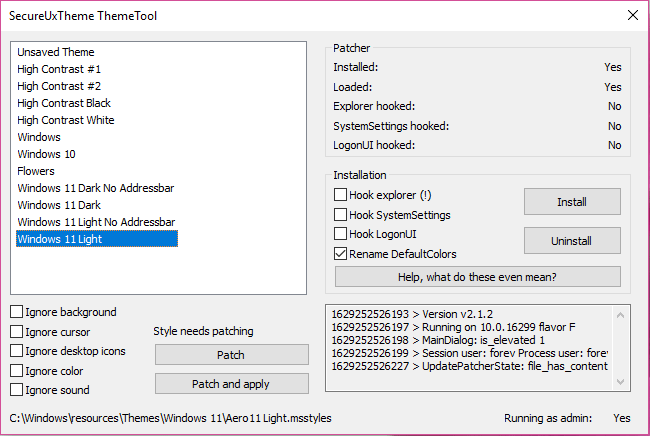650x436 pixels.
Task: Click the Install button
Action: (572, 202)
